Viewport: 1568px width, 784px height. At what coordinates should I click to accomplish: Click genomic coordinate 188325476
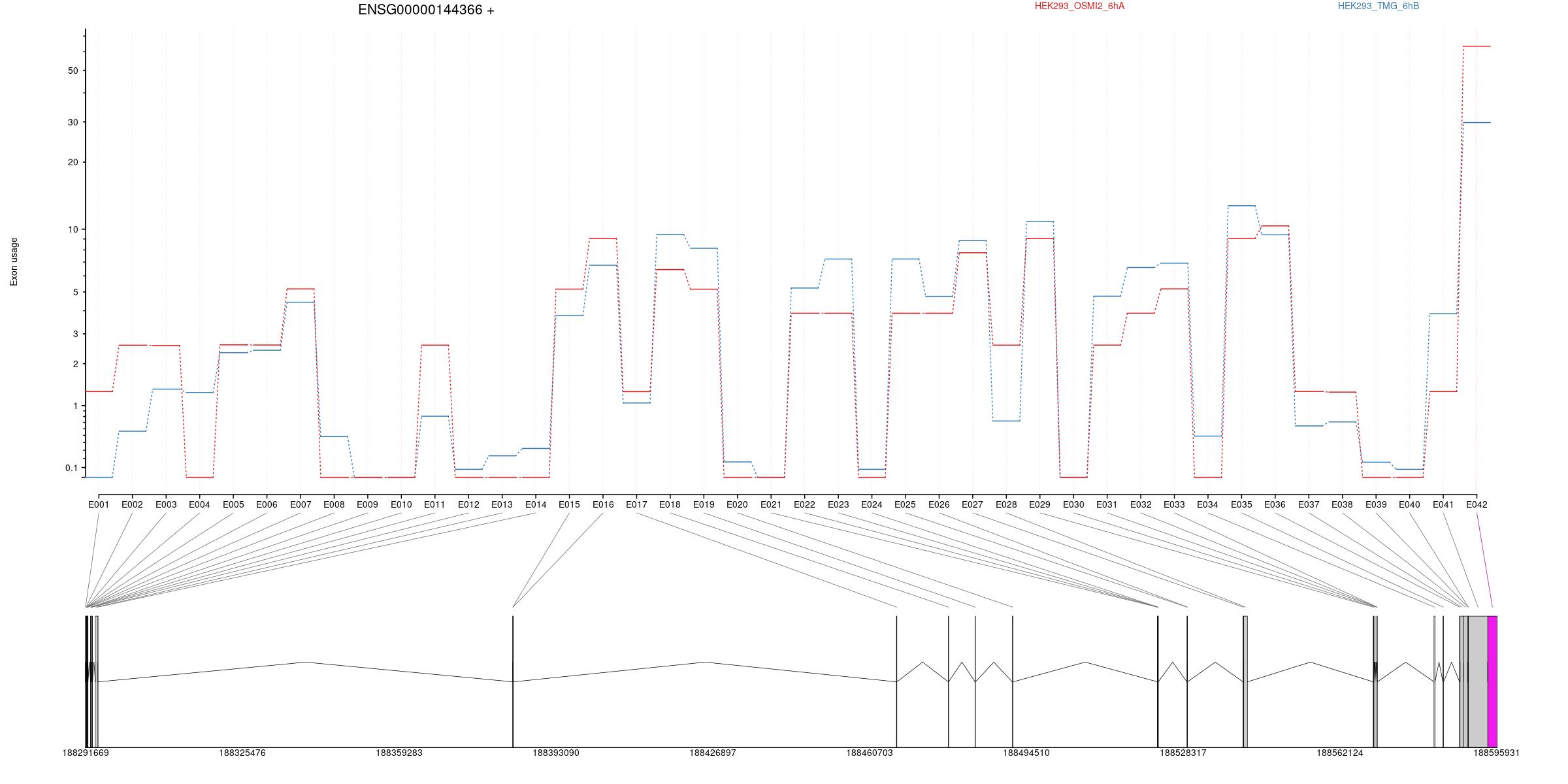click(242, 753)
